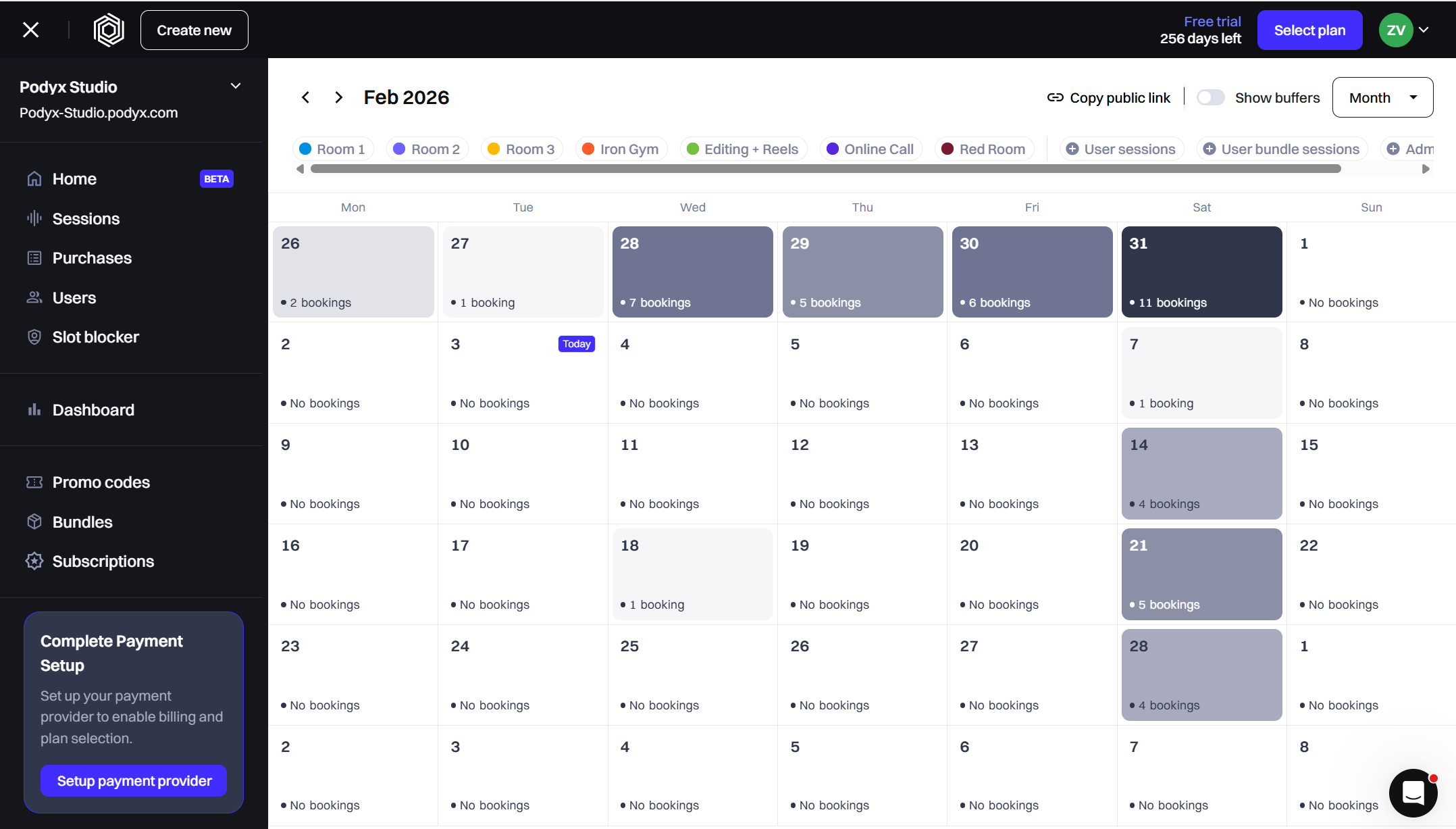1456x829 pixels.
Task: Open the Month view dropdown
Action: 1382,98
